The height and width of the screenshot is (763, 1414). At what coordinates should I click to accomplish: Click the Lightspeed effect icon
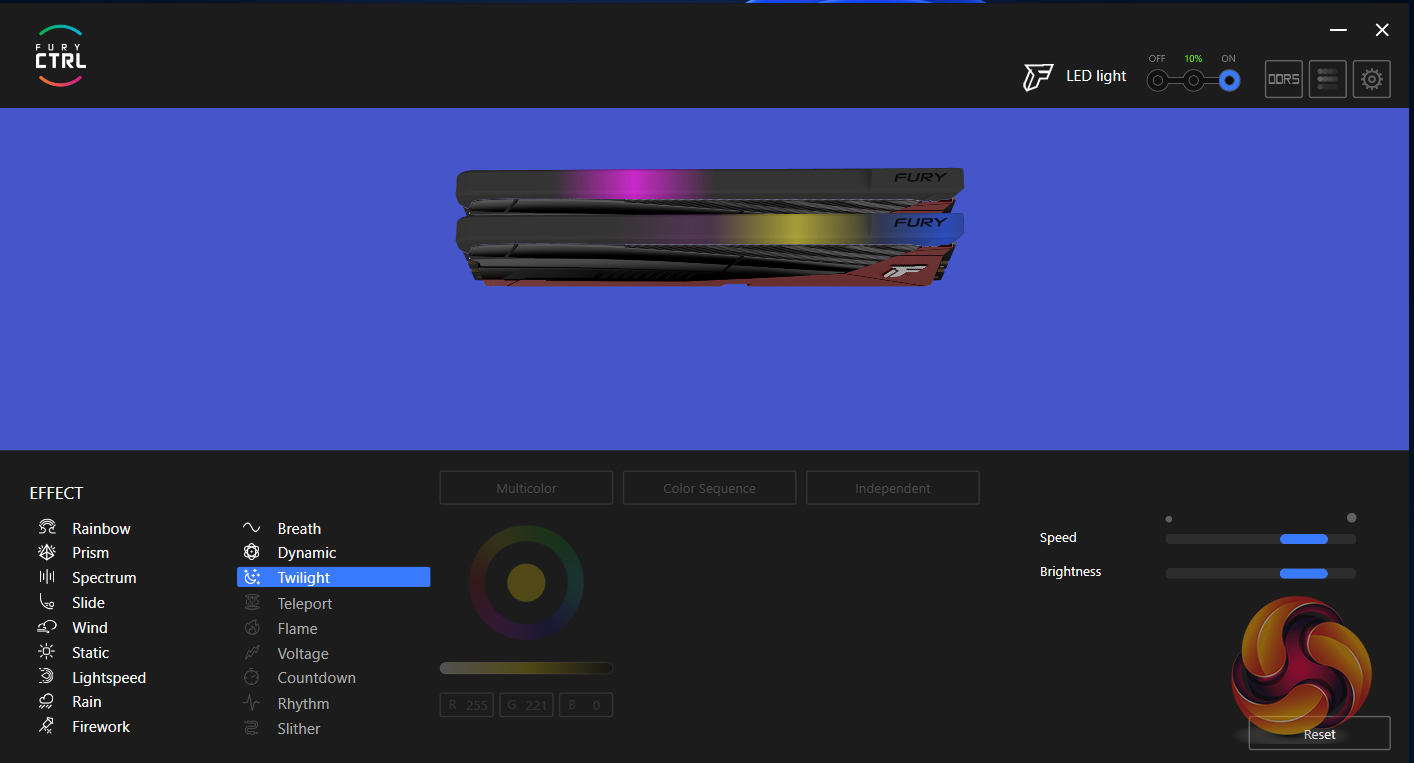tap(47, 677)
